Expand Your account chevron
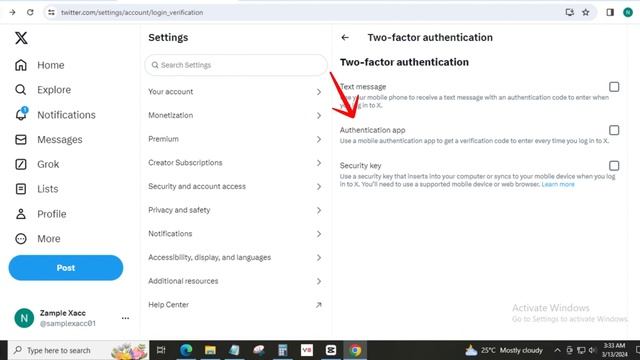 click(x=319, y=92)
